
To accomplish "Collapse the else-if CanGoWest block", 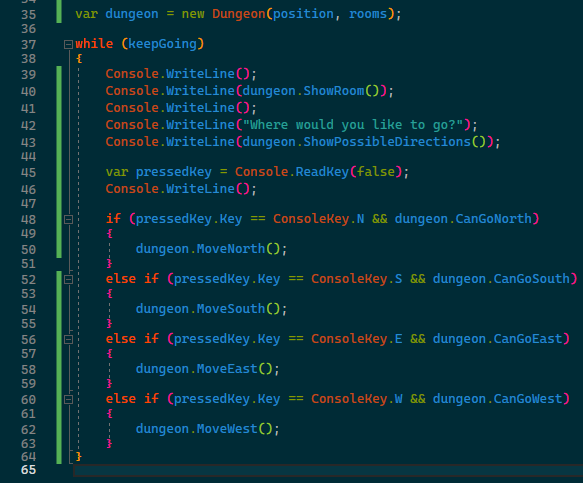I will click(68, 399).
